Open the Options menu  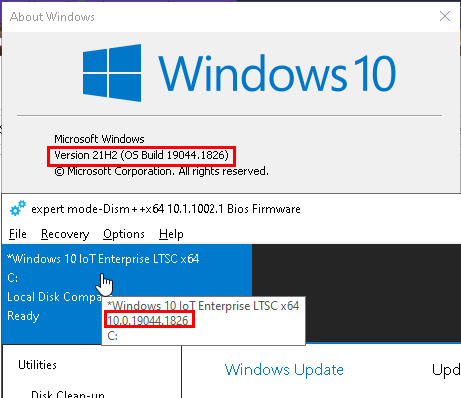click(124, 234)
